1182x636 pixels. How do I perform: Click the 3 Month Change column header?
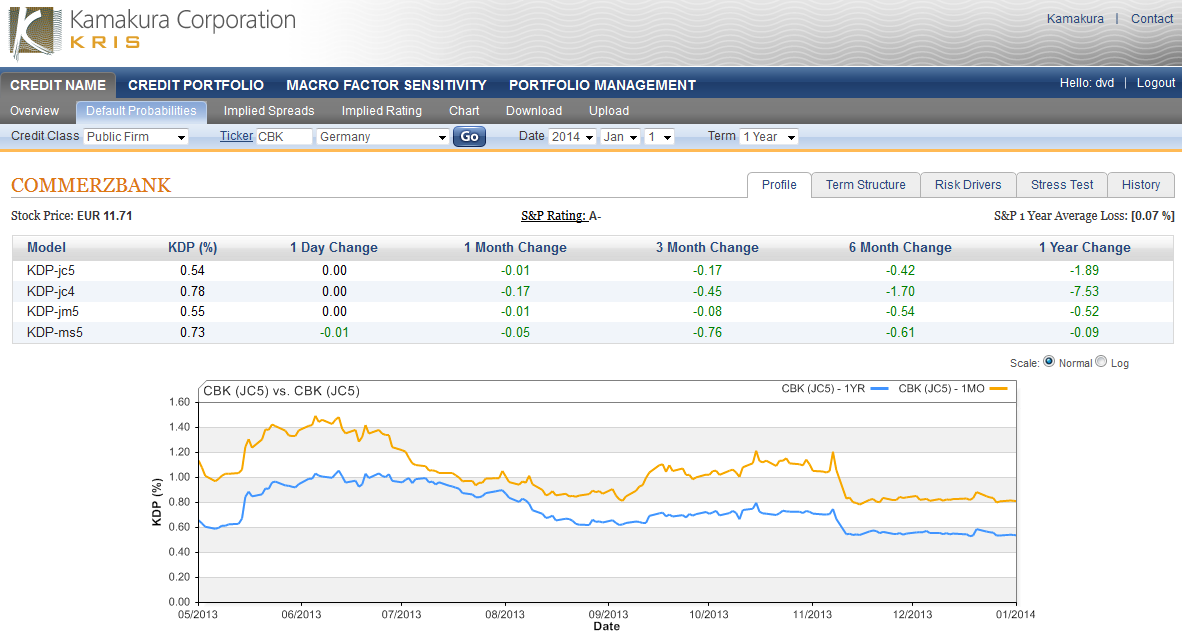tap(707, 247)
